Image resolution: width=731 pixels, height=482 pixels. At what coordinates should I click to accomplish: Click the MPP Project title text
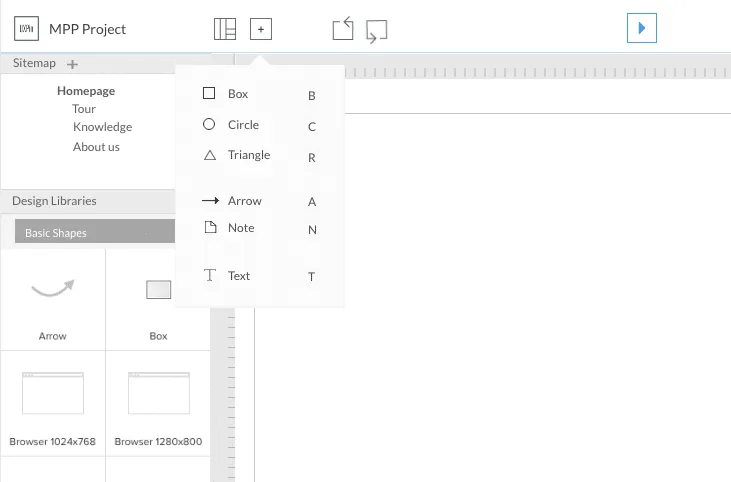coord(87,29)
